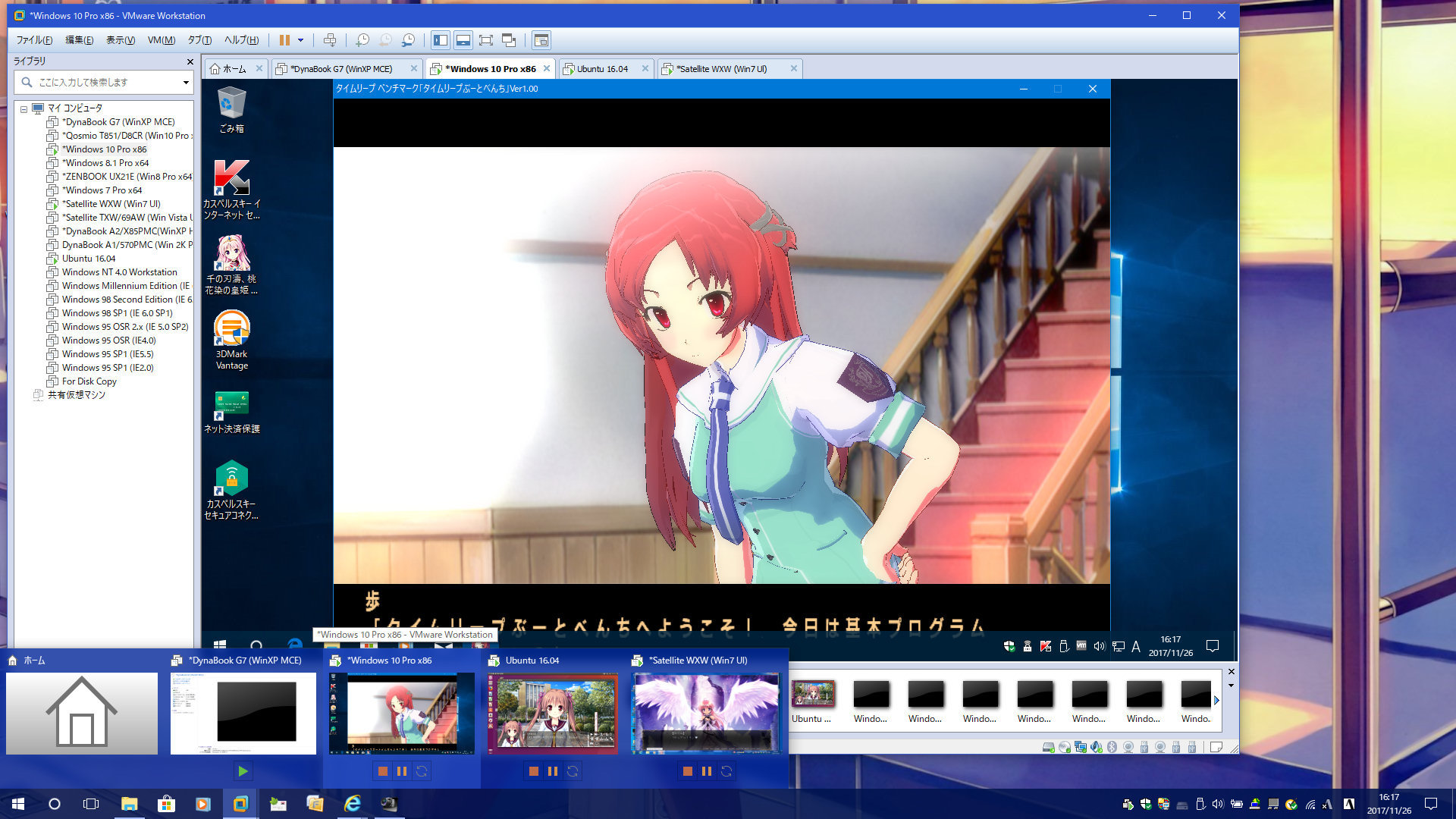Open the 千の刃濤、桃花染の皇姫 game shortcut
The width and height of the screenshot is (1456, 819).
click(231, 265)
